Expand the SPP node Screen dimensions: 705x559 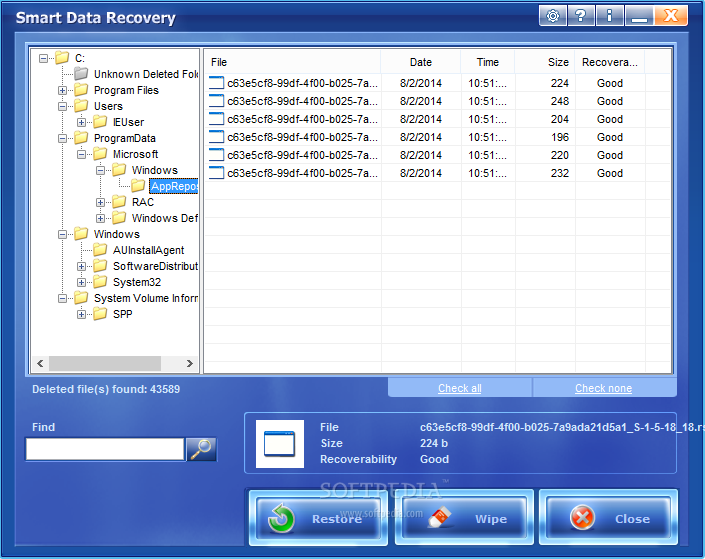[x=81, y=314]
